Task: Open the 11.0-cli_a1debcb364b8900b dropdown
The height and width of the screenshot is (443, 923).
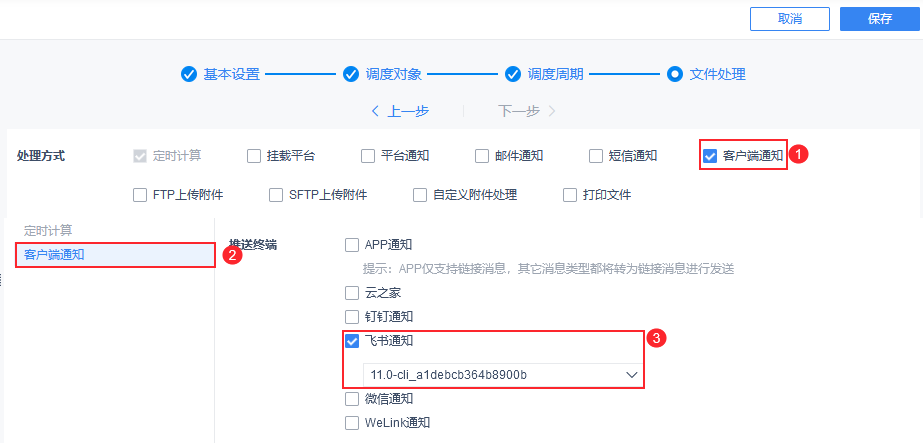Action: point(502,374)
